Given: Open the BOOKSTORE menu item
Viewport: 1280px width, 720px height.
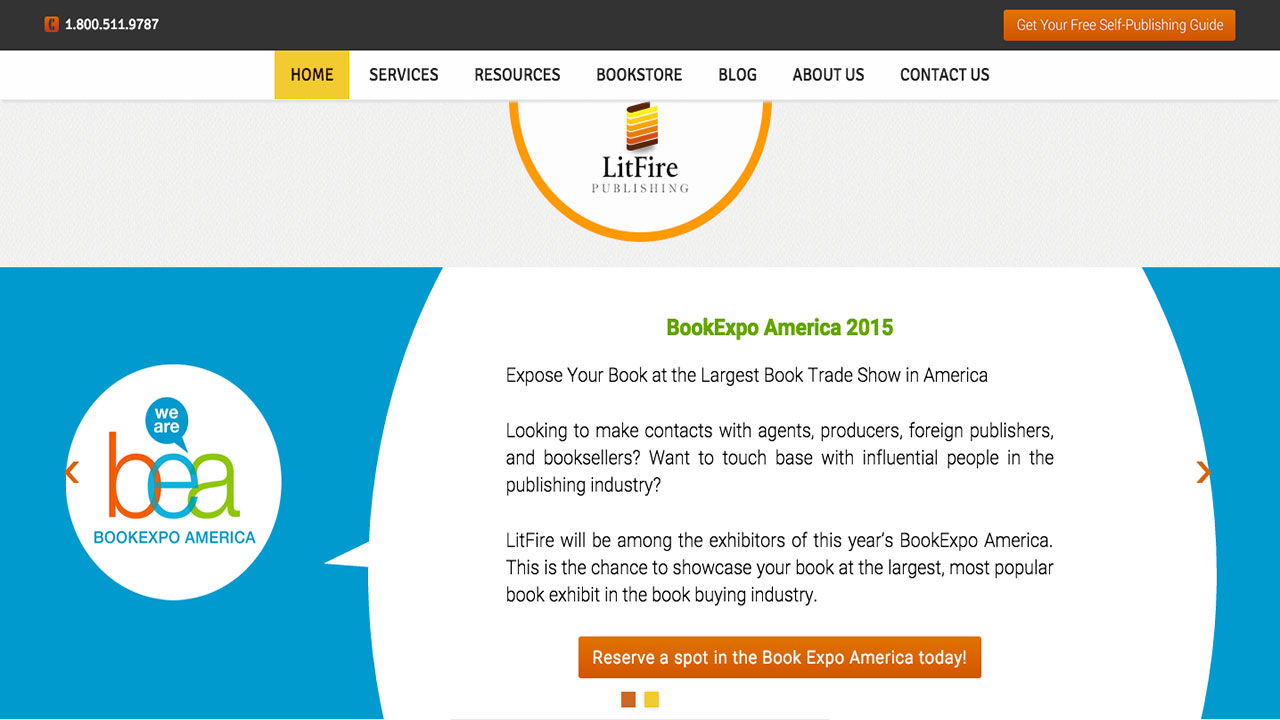Looking at the screenshot, I should click(x=639, y=74).
